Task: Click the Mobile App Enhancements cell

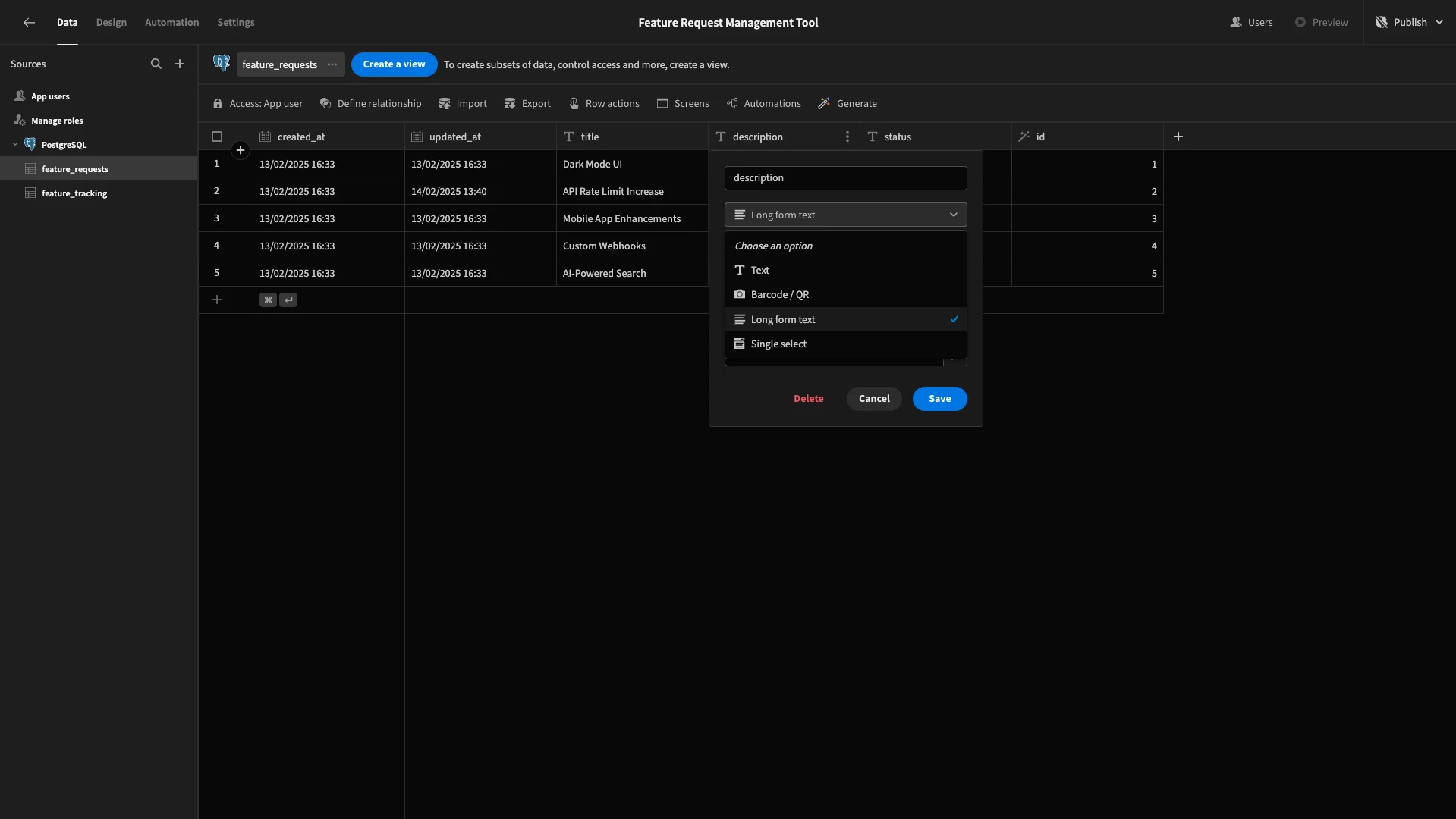Action: pos(632,218)
